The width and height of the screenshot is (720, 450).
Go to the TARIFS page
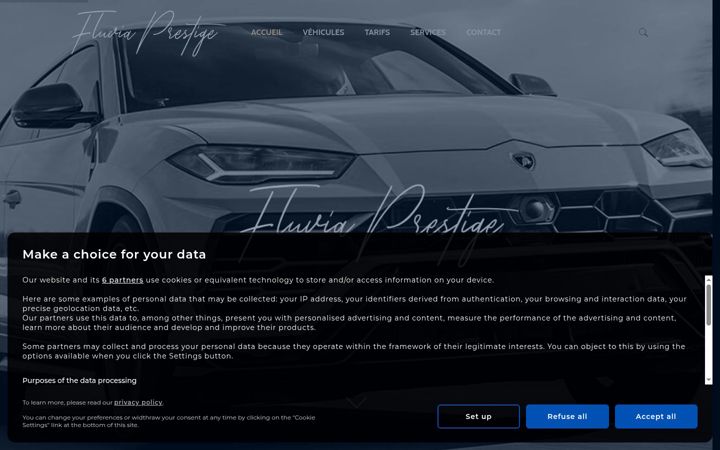pyautogui.click(x=377, y=32)
